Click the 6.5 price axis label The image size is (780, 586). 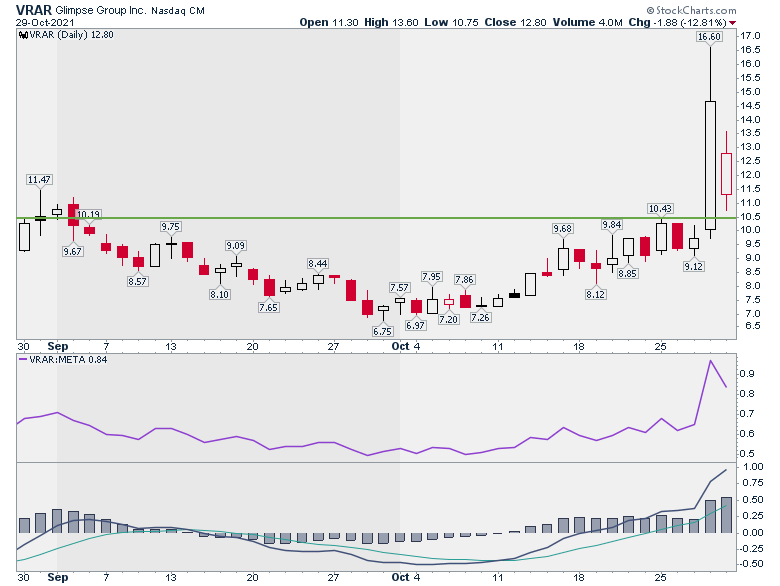tap(753, 326)
